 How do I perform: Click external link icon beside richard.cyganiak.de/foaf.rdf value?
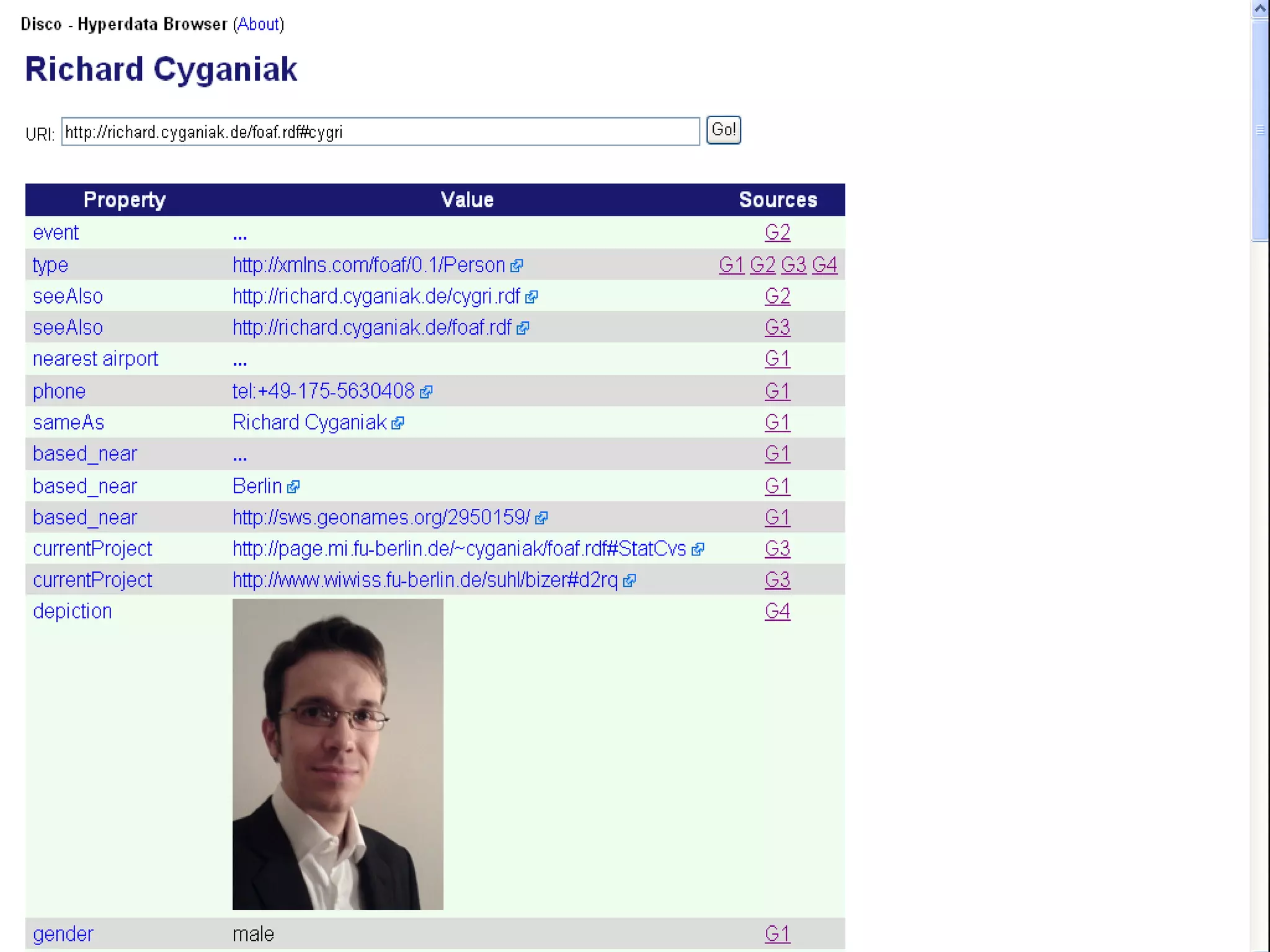[523, 328]
